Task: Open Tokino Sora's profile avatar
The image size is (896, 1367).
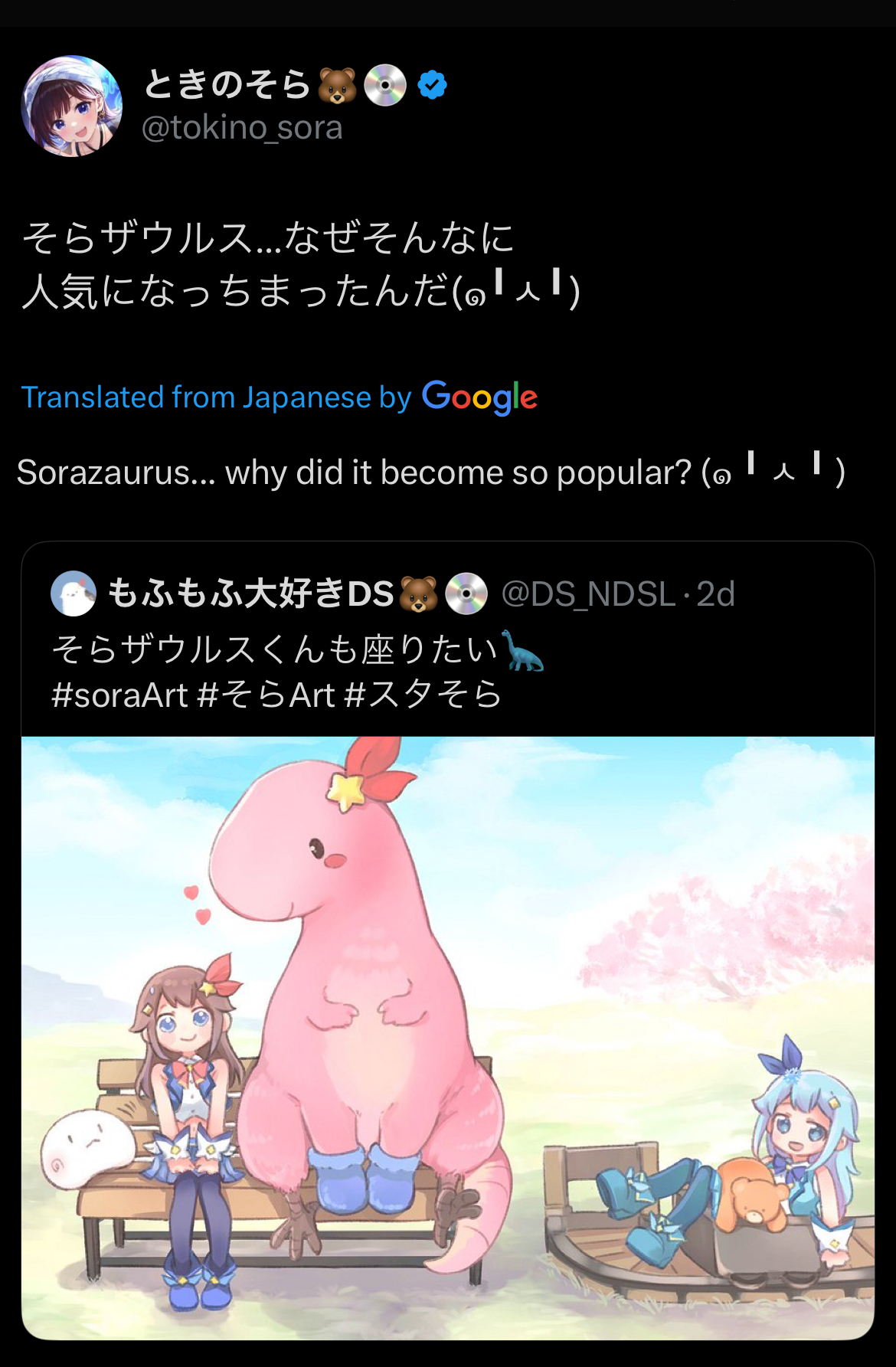Action: coord(72,106)
